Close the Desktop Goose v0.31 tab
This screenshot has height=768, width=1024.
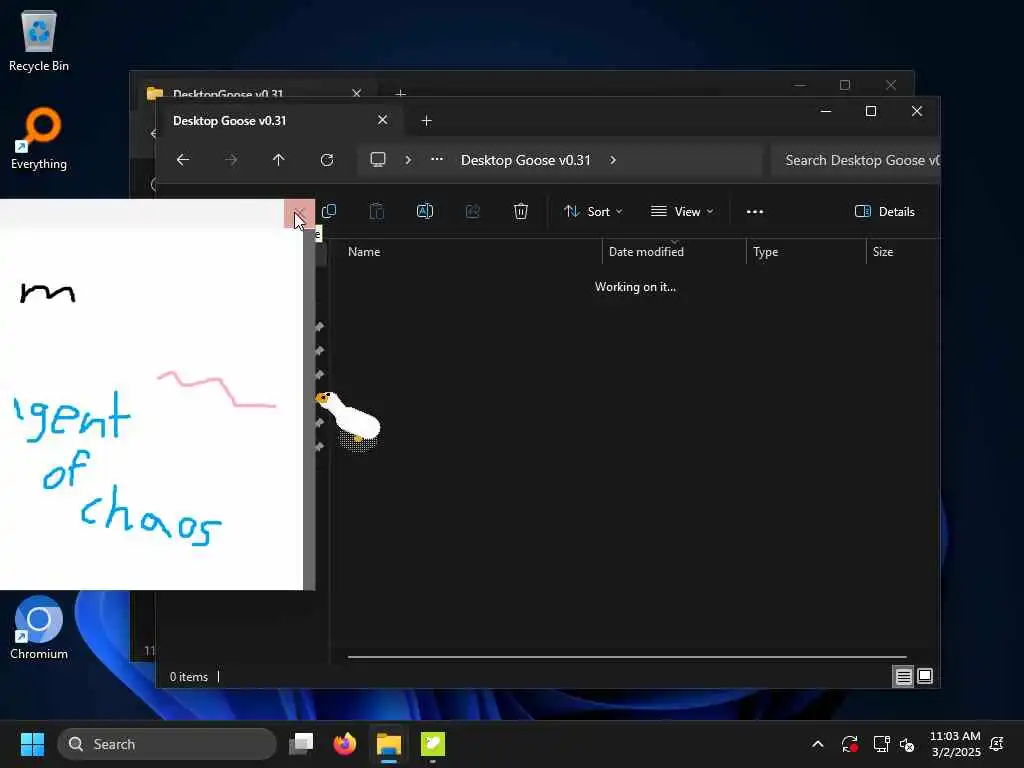click(383, 120)
